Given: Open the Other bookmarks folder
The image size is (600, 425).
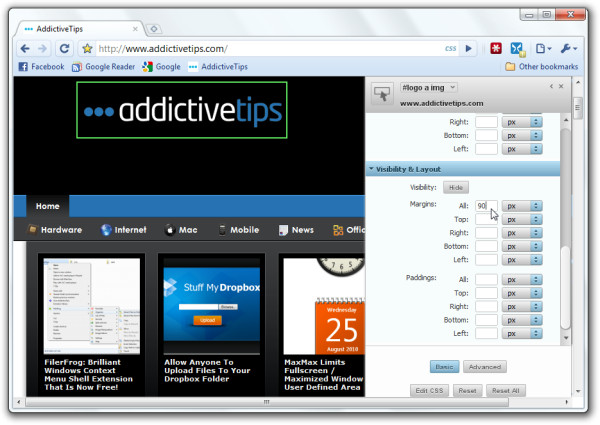Looking at the screenshot, I should (541, 67).
